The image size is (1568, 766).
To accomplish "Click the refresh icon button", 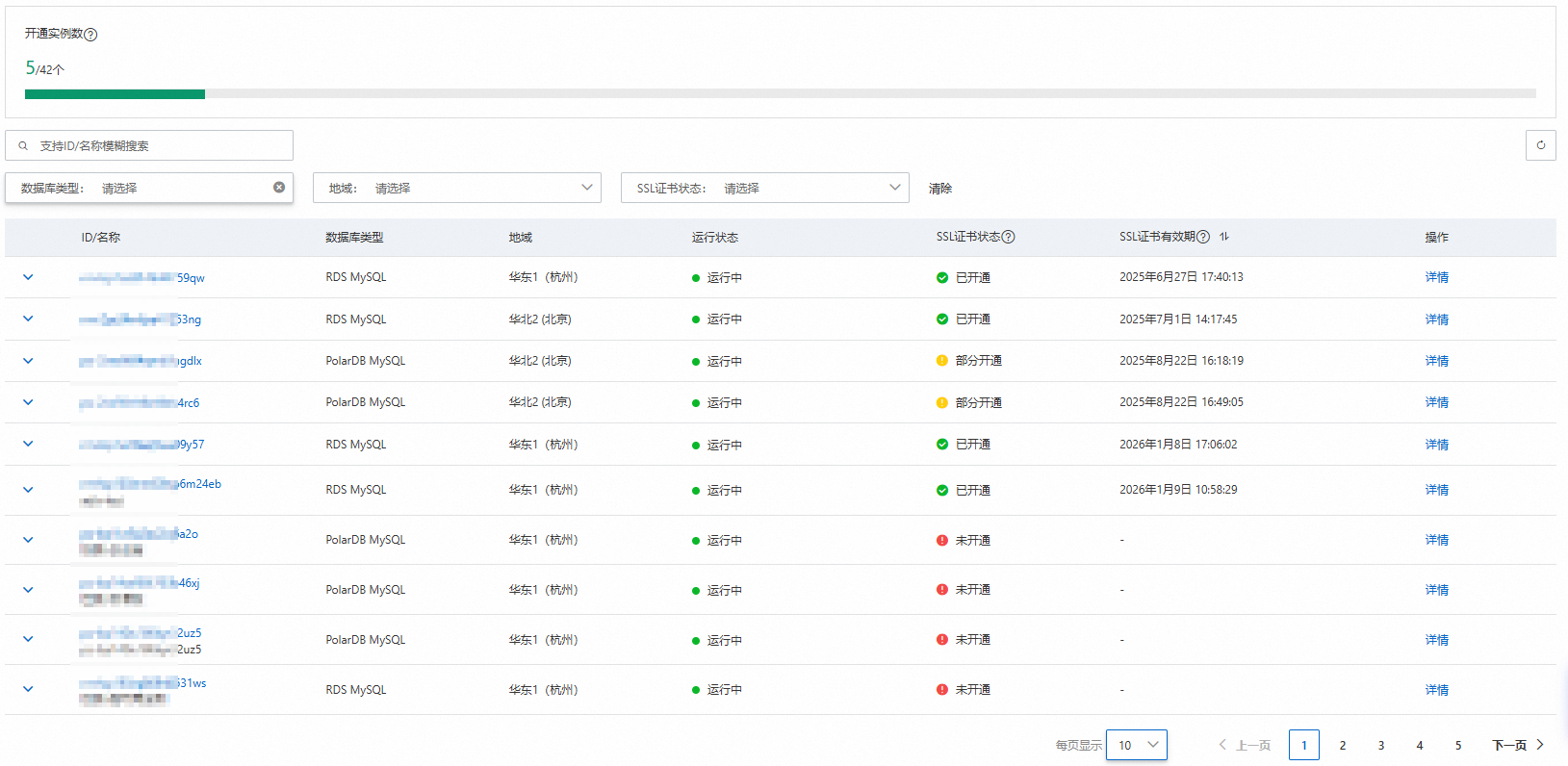I will [x=1540, y=145].
